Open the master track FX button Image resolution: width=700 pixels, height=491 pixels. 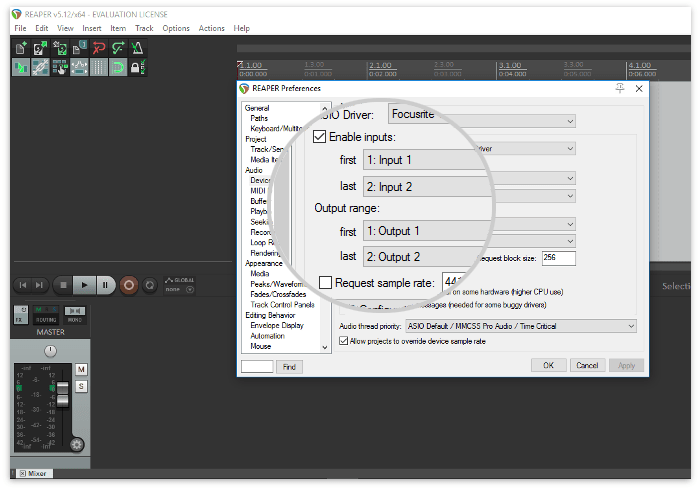click(21, 315)
